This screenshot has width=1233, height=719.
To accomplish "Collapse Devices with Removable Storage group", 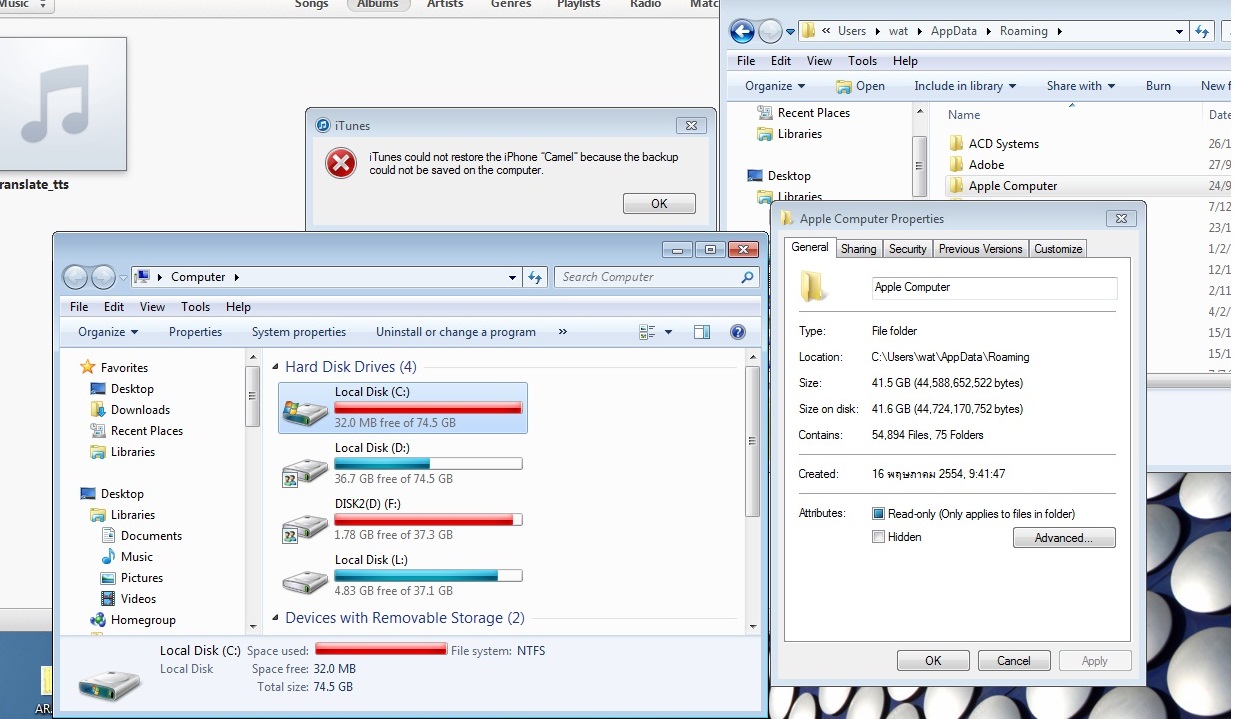I will (x=277, y=618).
